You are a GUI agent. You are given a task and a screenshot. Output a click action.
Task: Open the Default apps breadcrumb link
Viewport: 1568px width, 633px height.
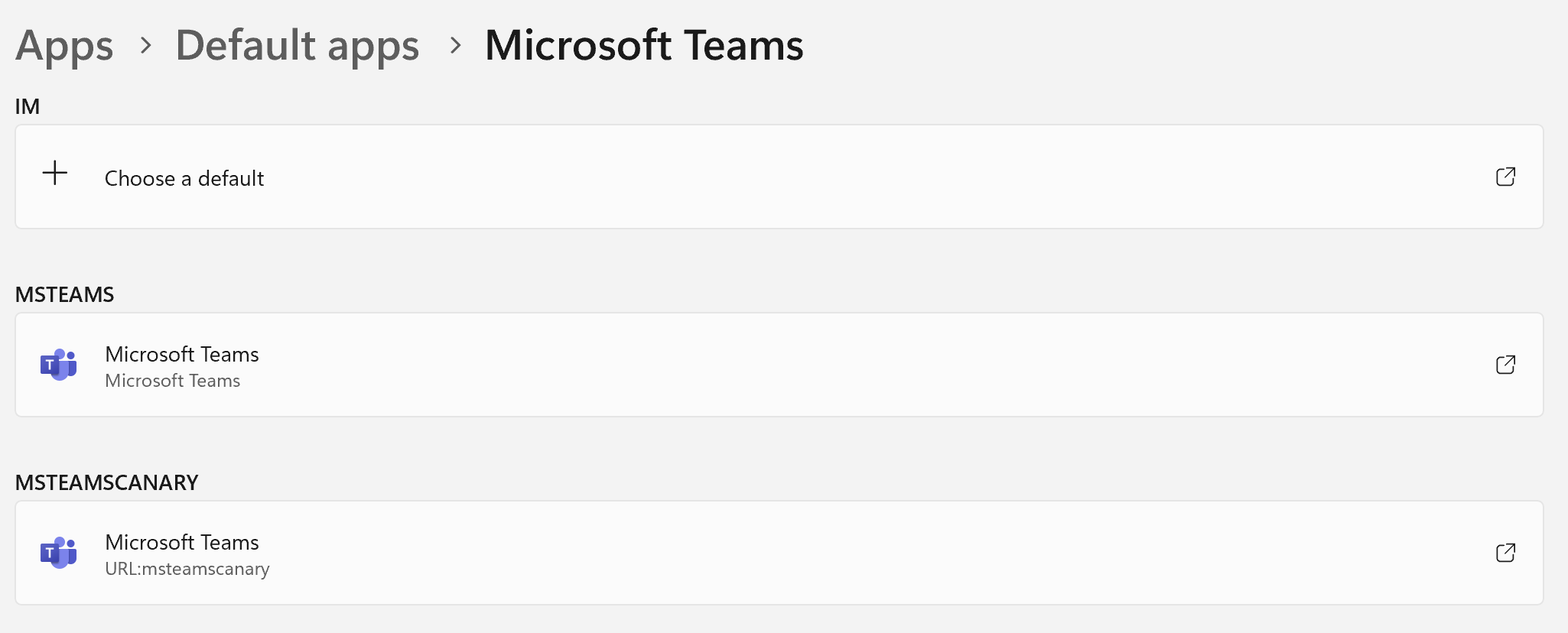coord(298,46)
